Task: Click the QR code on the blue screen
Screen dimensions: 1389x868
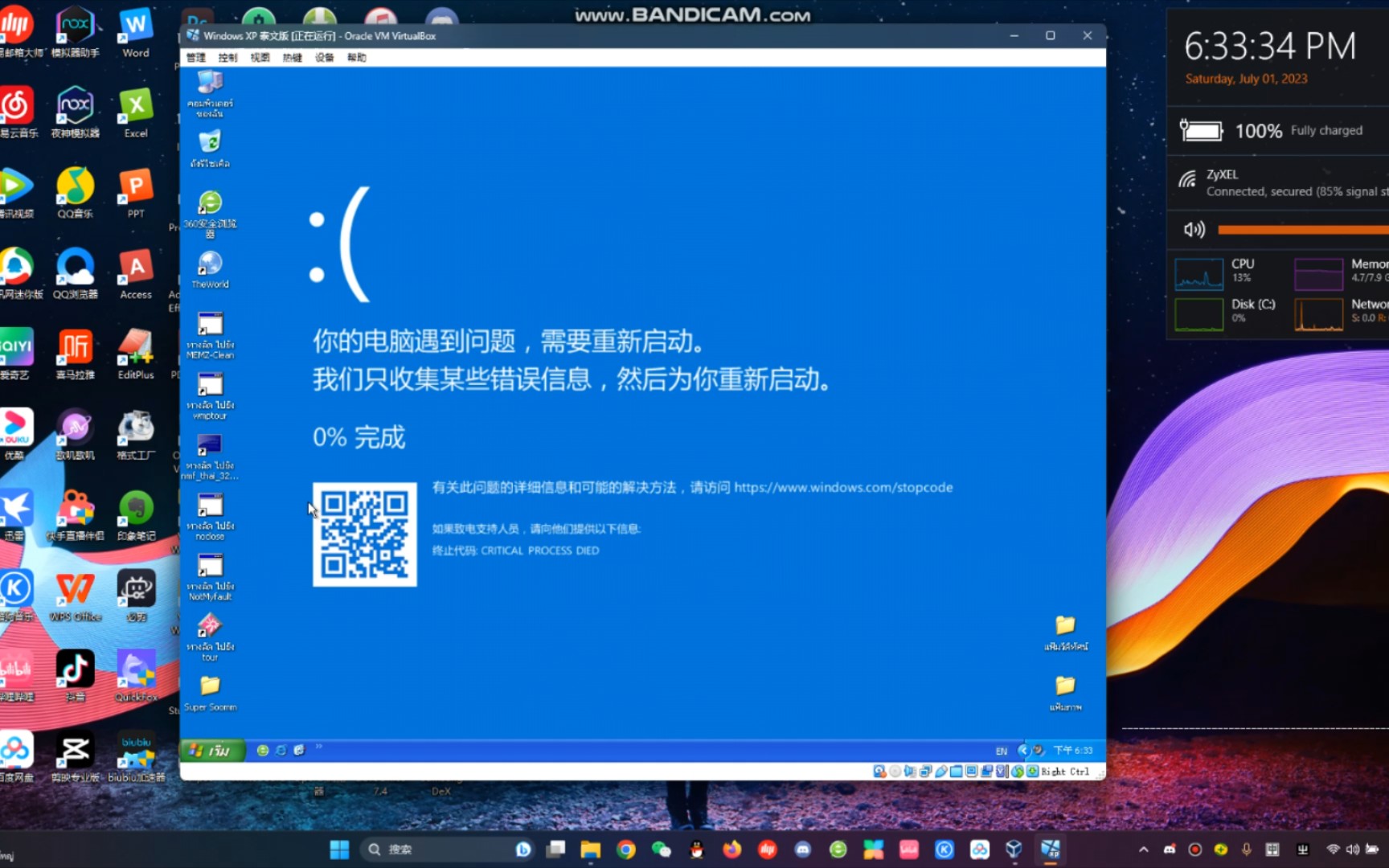Action: (365, 534)
